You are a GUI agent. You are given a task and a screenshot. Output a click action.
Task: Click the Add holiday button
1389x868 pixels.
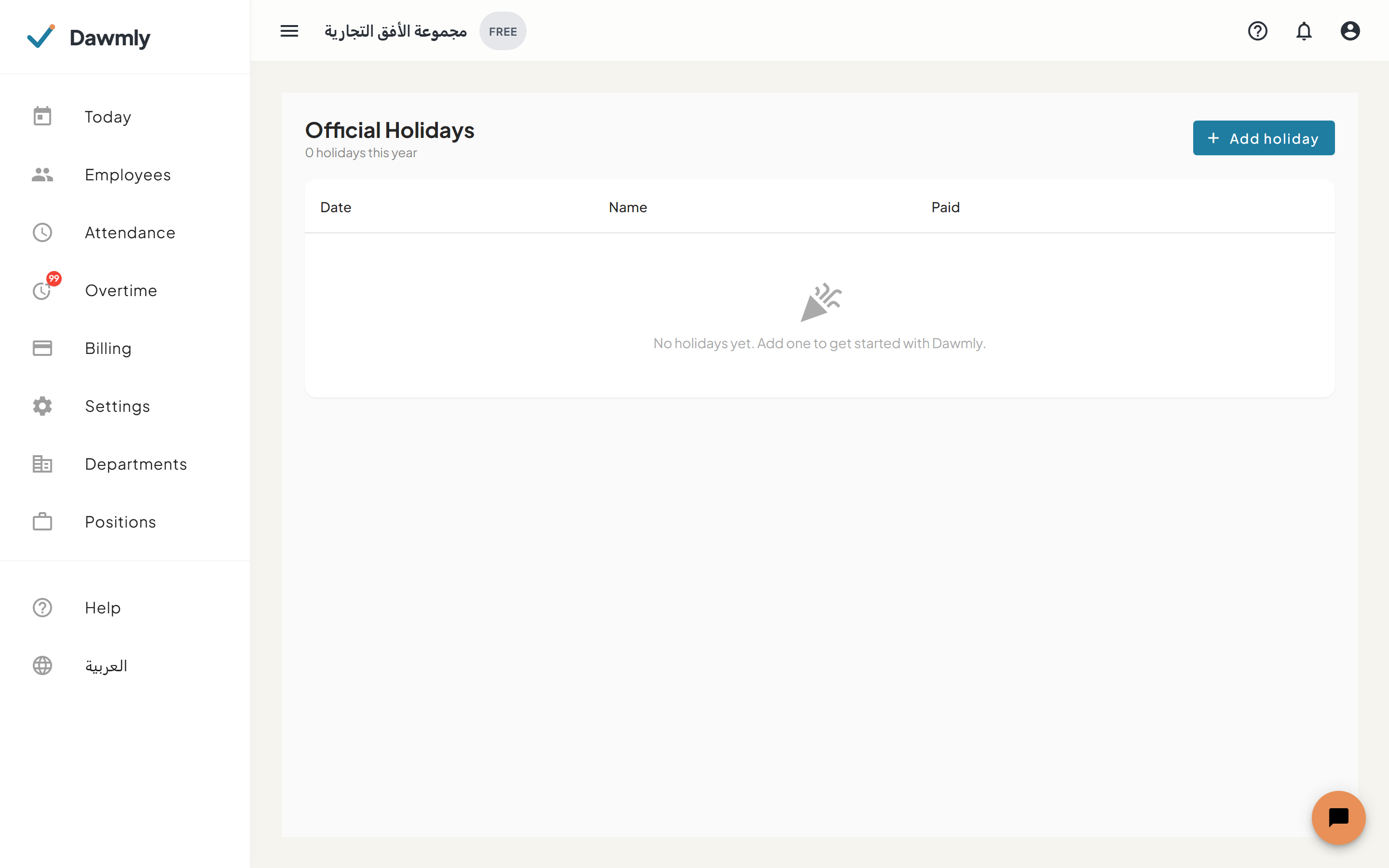click(1263, 138)
